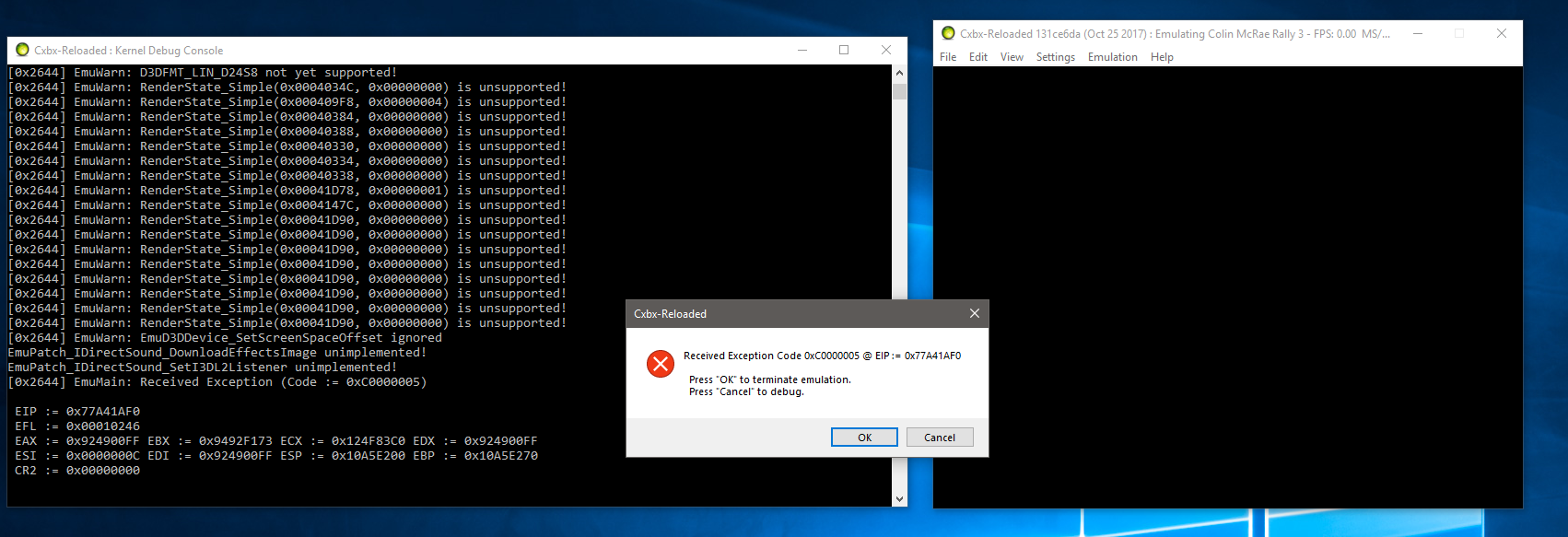Minimize the Kernel Debug Console window
The height and width of the screenshot is (537, 1568).
(802, 50)
